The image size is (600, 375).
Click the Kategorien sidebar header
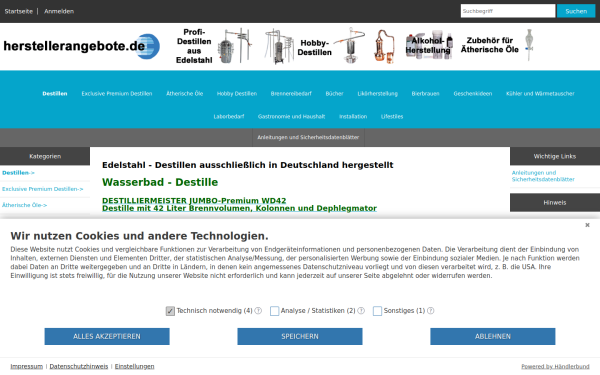point(45,156)
